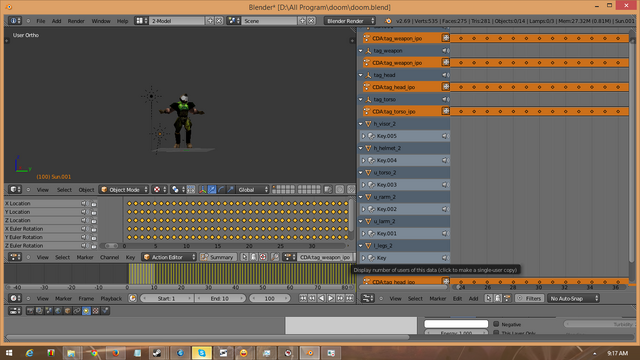Viewport: 640px width, 360px height.
Task: Delete the 2-Model screen layout
Action: 219,20
